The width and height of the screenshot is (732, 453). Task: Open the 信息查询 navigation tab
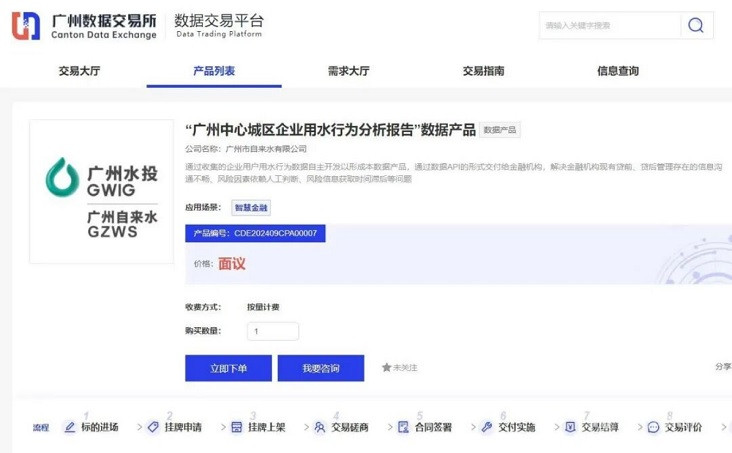617,71
